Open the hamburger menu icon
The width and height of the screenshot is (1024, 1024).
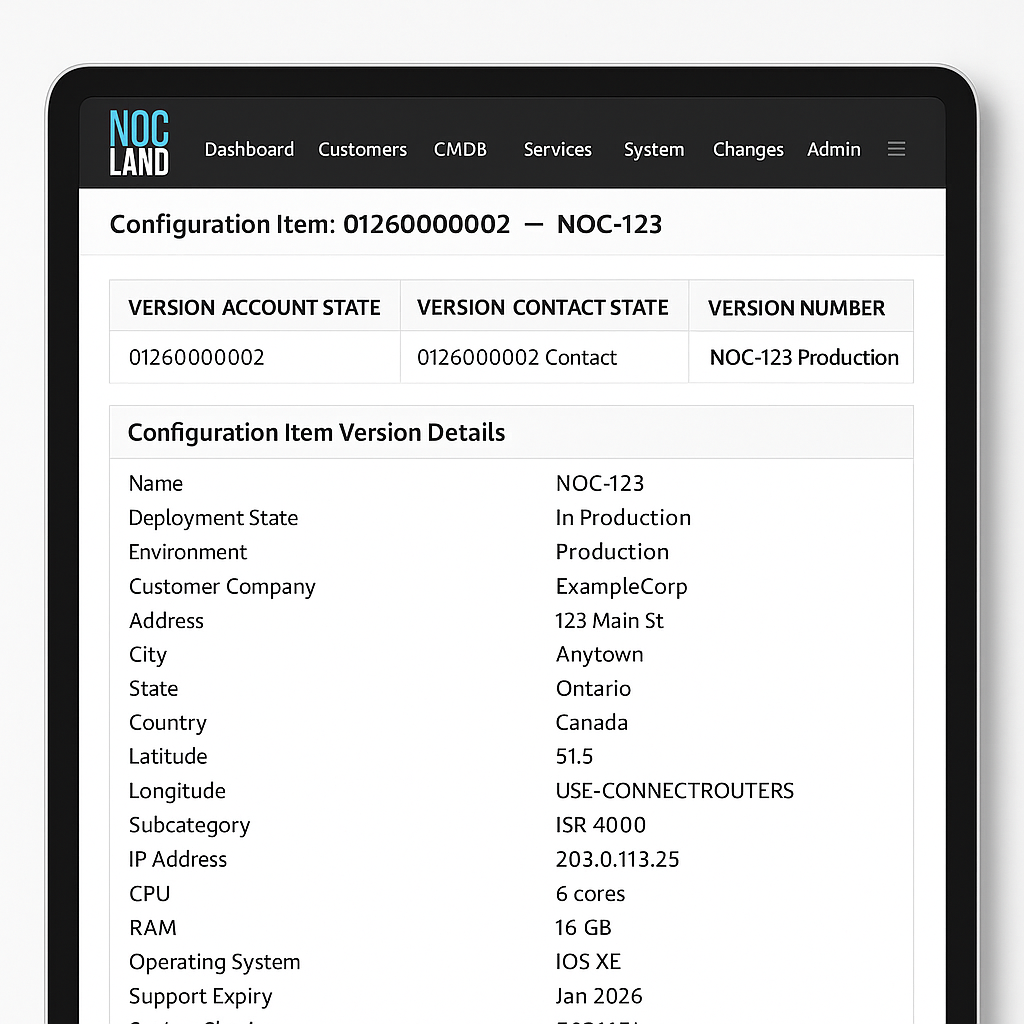[x=896, y=149]
